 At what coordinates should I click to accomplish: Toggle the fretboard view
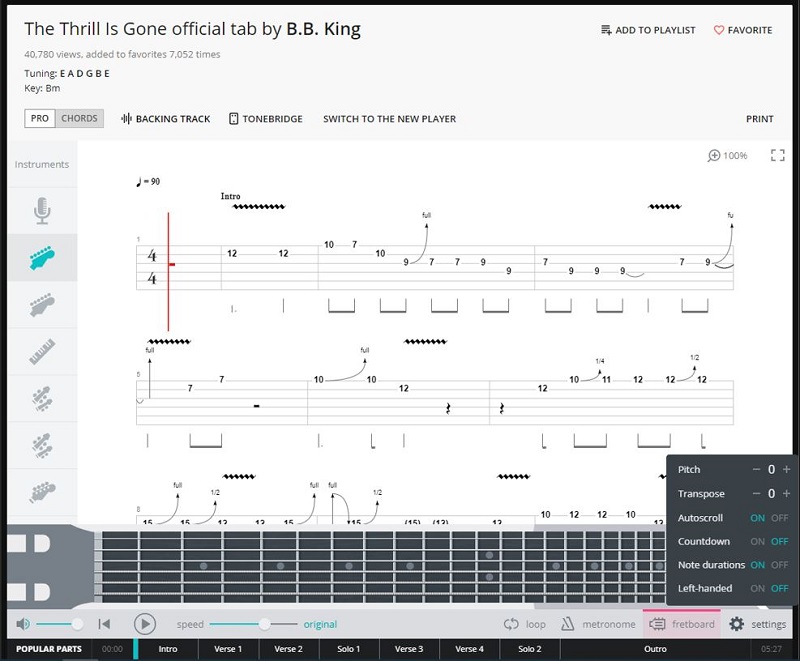(682, 624)
